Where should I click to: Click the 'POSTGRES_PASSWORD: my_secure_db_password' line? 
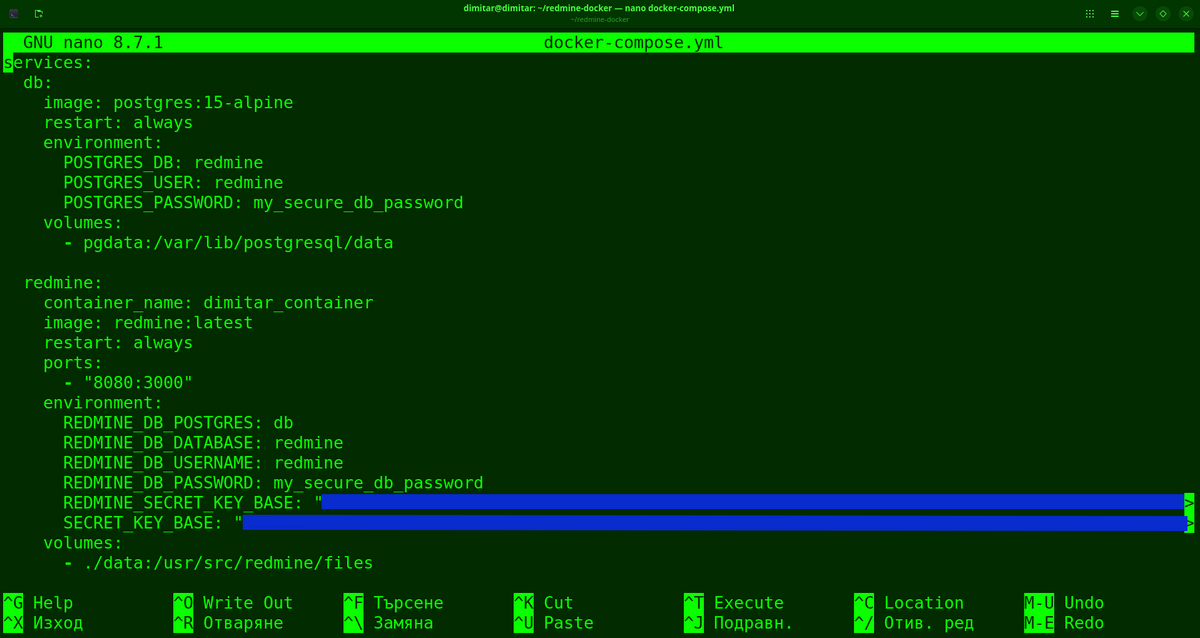[x=263, y=203]
